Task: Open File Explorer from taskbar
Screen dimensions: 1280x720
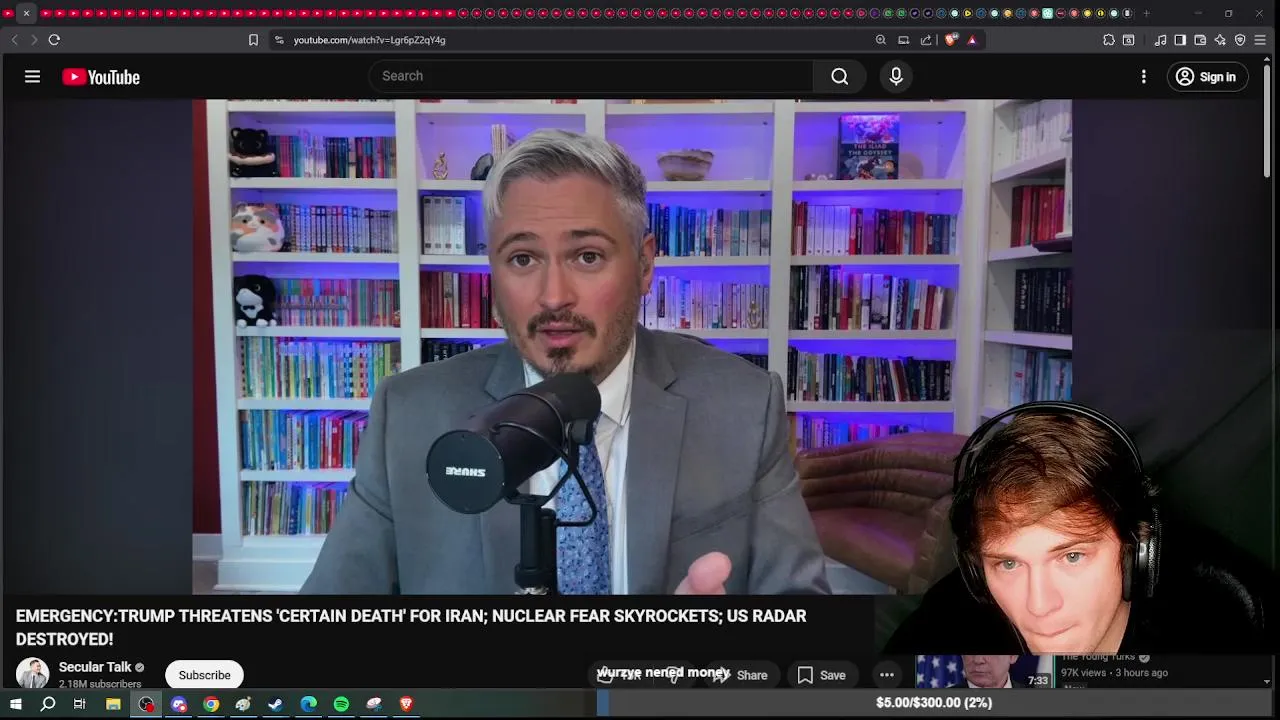Action: click(x=113, y=704)
